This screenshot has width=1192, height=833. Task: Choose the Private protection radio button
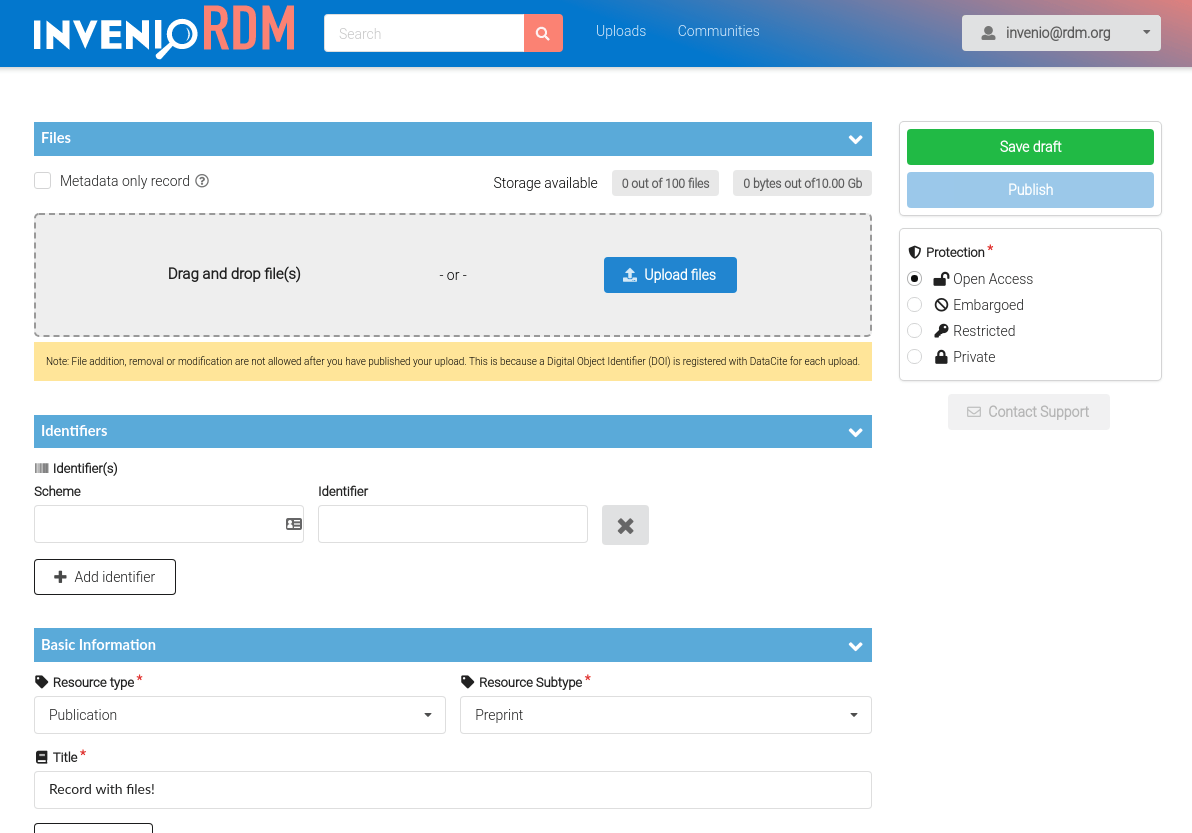pos(915,357)
